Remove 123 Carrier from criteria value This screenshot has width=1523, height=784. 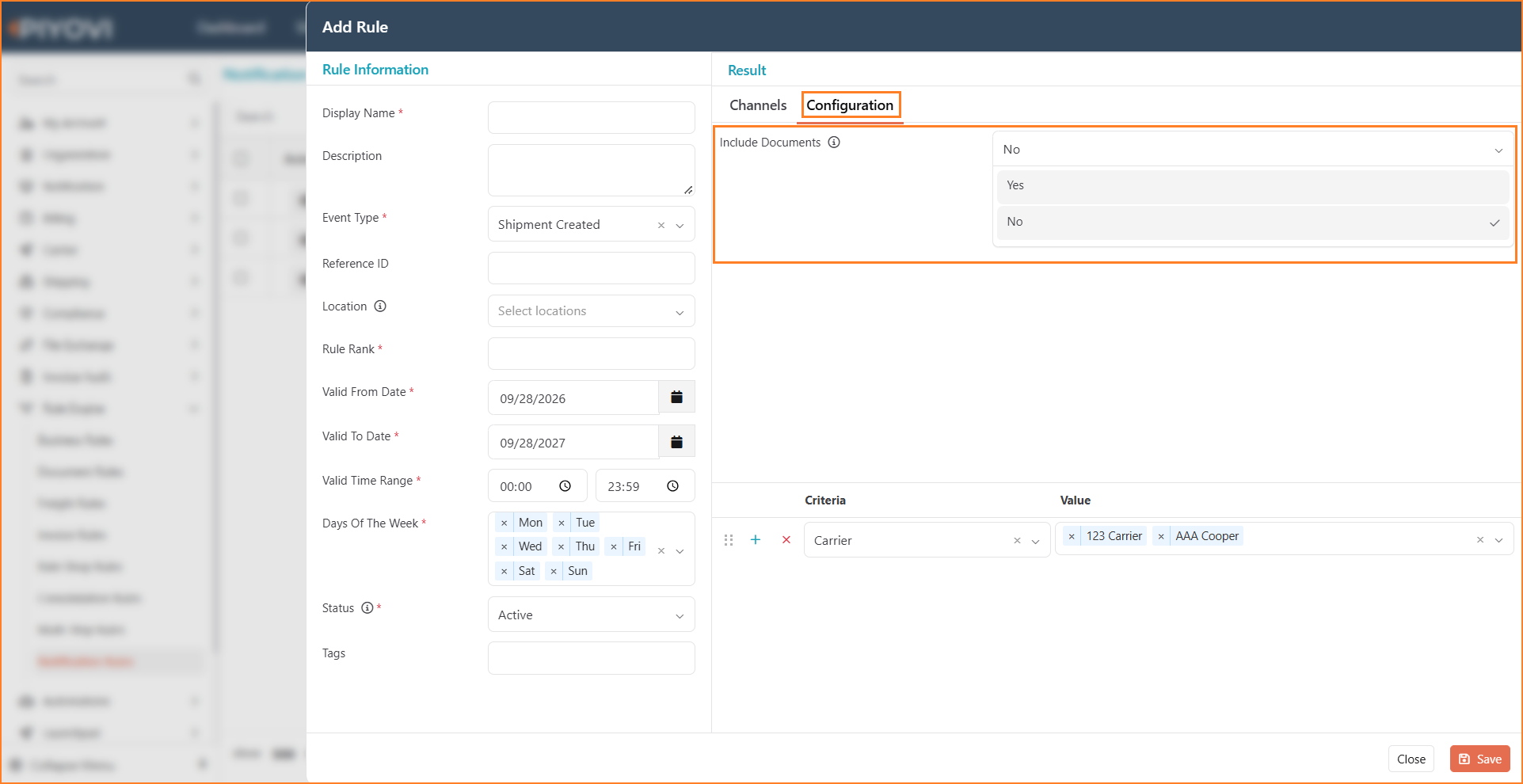point(1072,536)
